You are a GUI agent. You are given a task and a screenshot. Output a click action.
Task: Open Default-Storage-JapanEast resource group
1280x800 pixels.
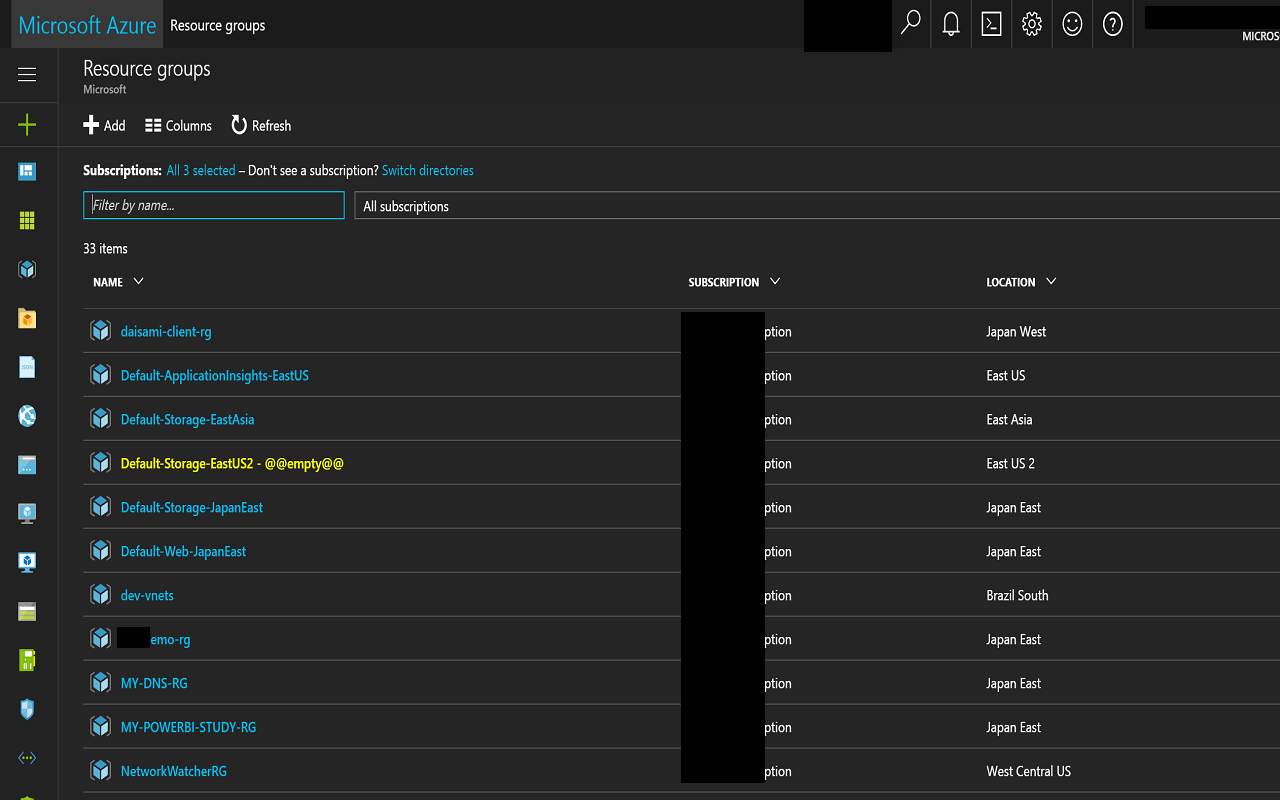tap(192, 508)
